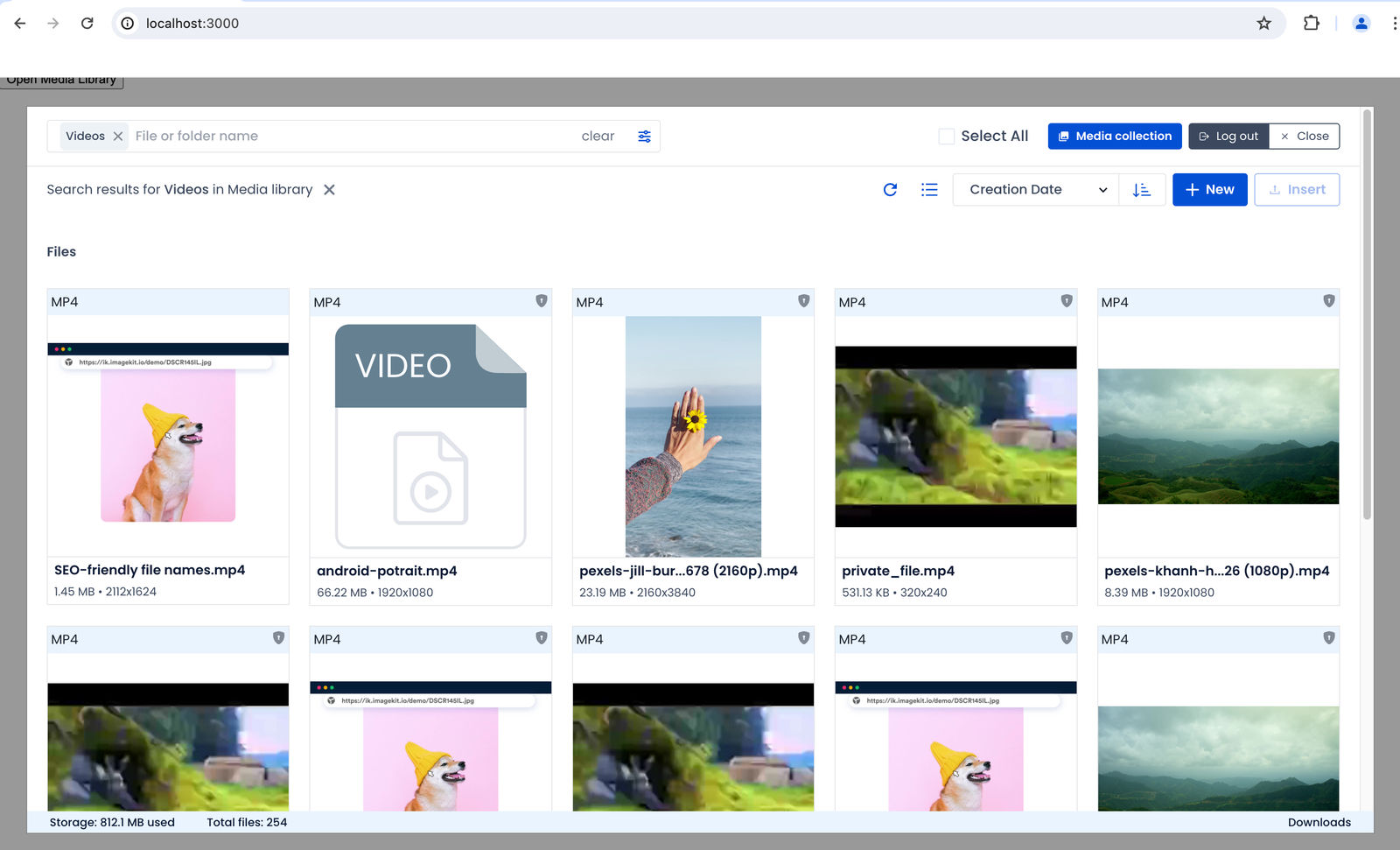Click the Insert button

pyautogui.click(x=1297, y=190)
